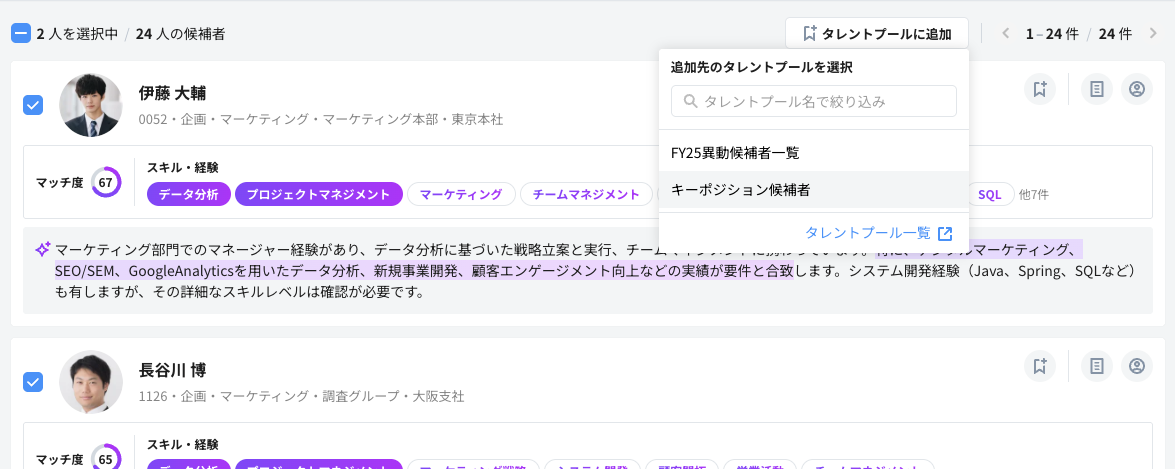The image size is (1175, 469).
Task: Open document icon for 伊藤 大輔
Action: click(x=1097, y=90)
